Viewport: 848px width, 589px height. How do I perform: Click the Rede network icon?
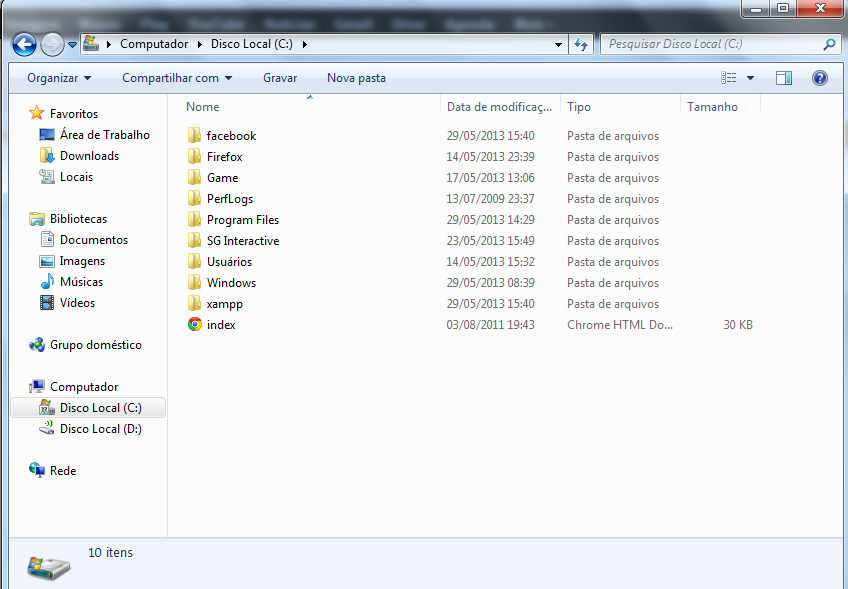37,471
